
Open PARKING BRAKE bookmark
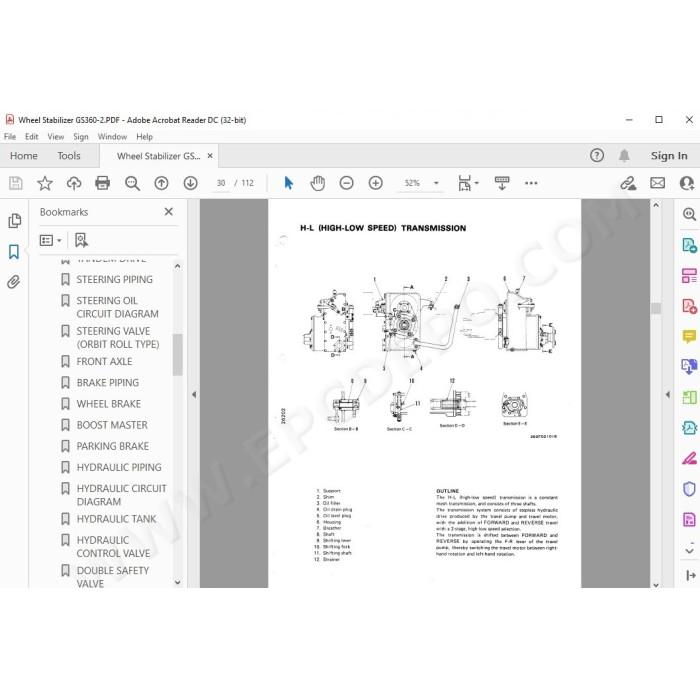tap(112, 446)
